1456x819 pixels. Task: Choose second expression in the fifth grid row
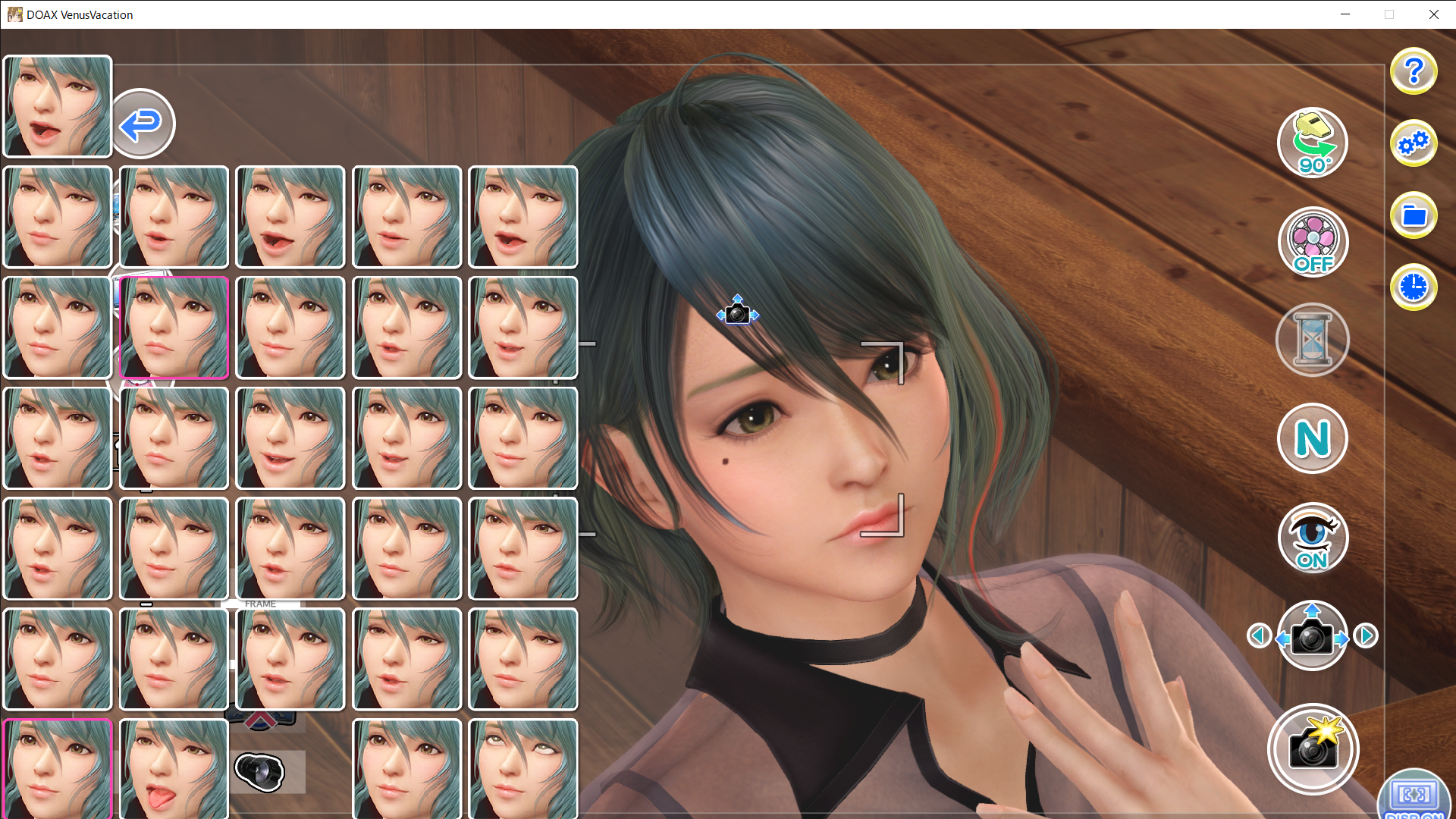click(174, 660)
